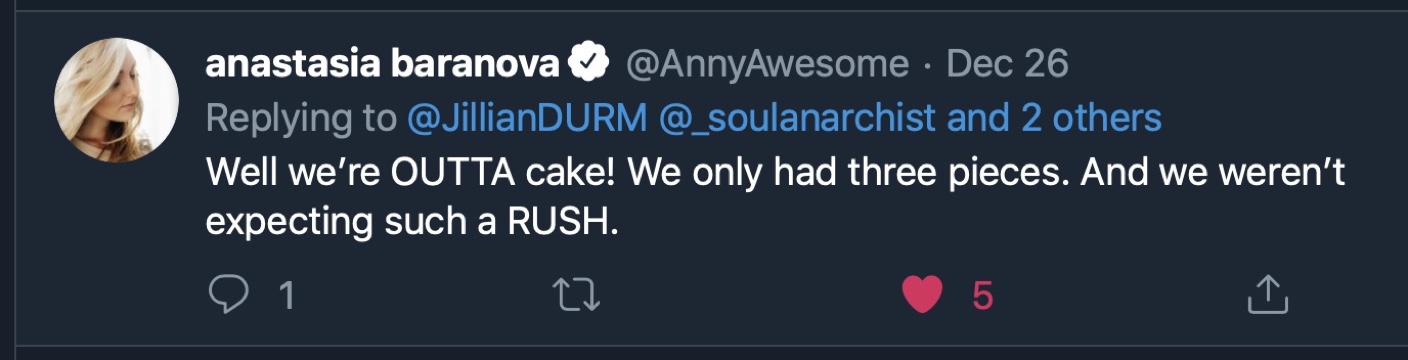Open the reply speech bubble icon

(227, 294)
